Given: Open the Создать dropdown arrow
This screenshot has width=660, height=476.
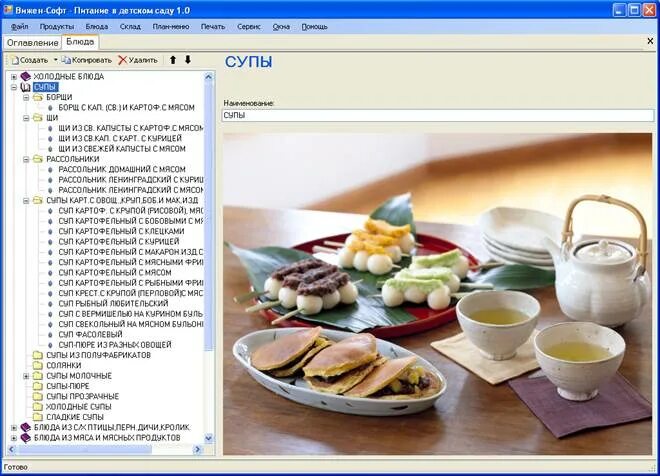Looking at the screenshot, I should coord(55,60).
